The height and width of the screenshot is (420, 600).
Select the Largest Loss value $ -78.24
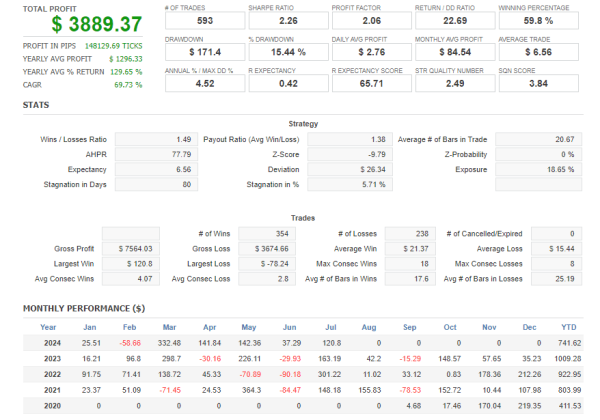click(267, 264)
